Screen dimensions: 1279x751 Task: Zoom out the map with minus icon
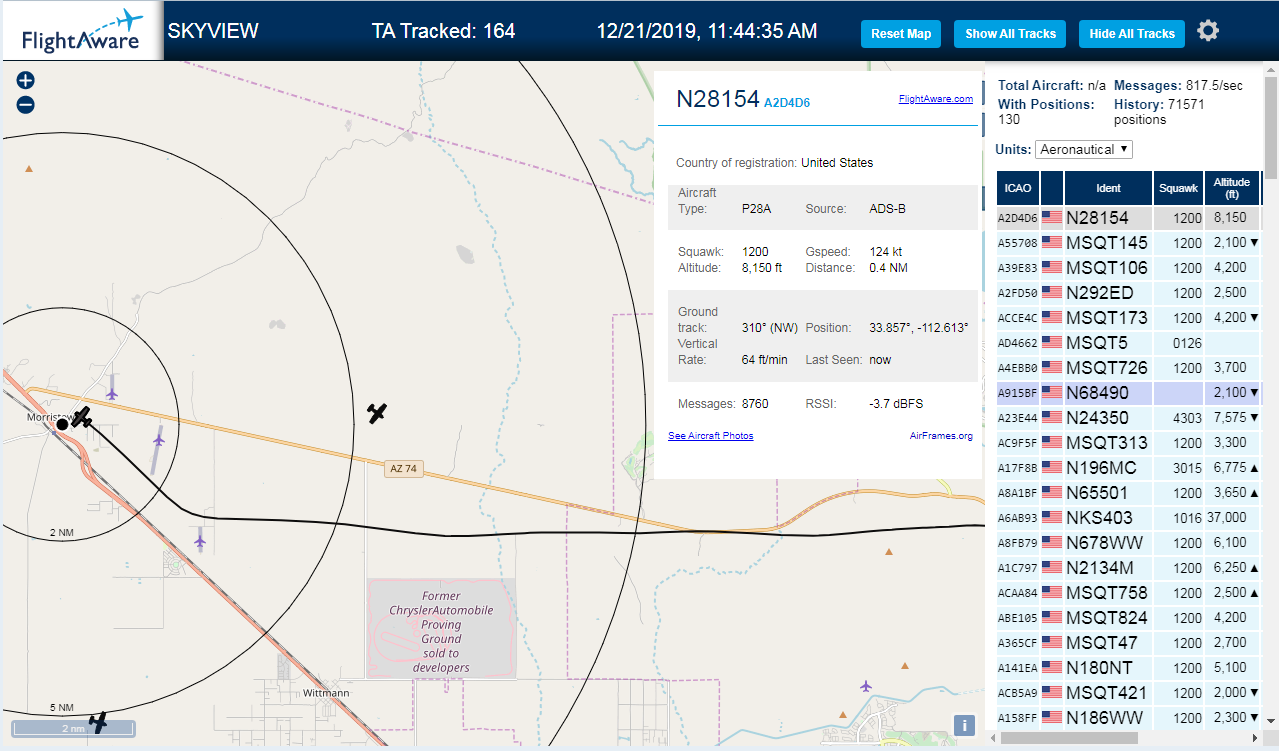(26, 104)
